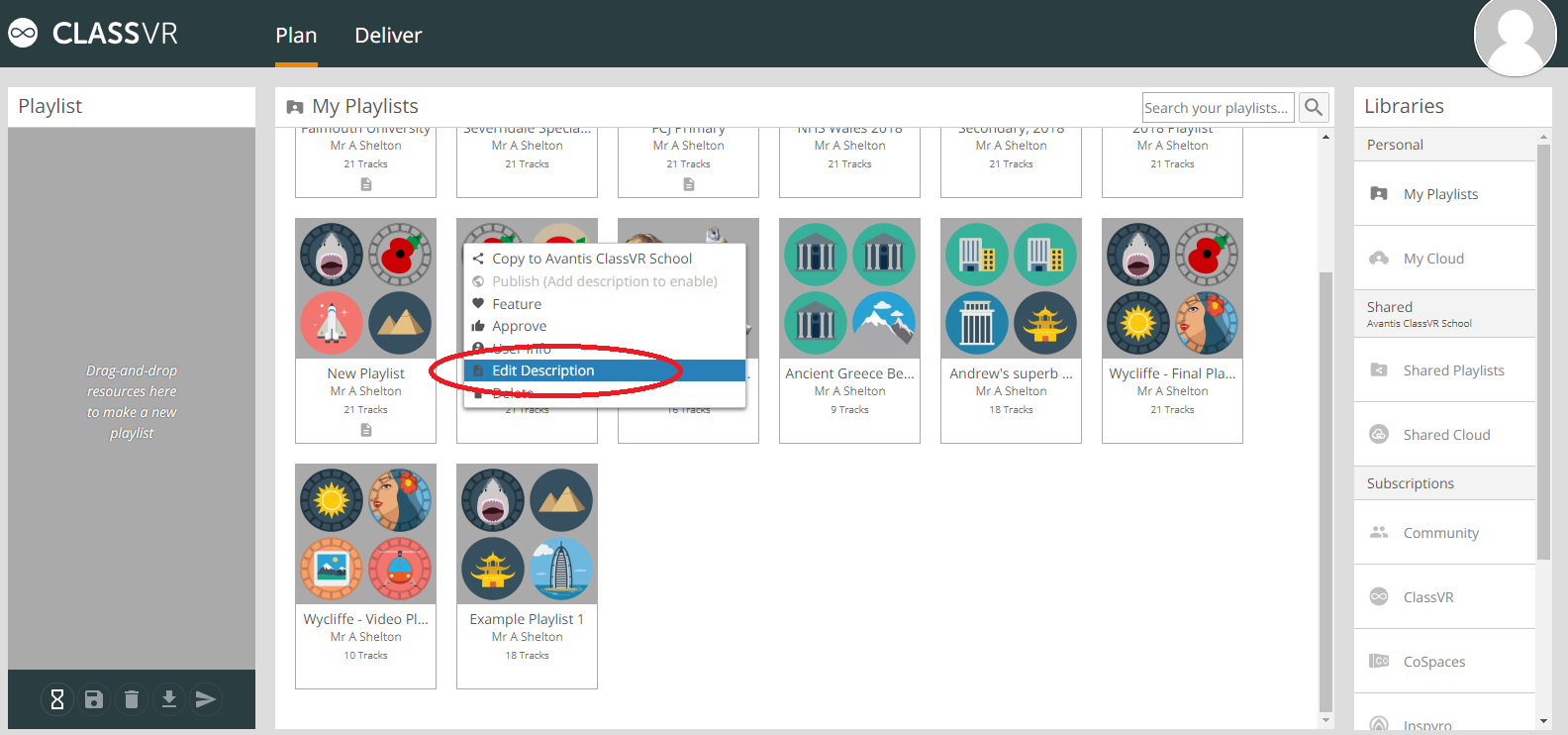
Task: Open My Playlists in Libraries
Action: [1444, 193]
